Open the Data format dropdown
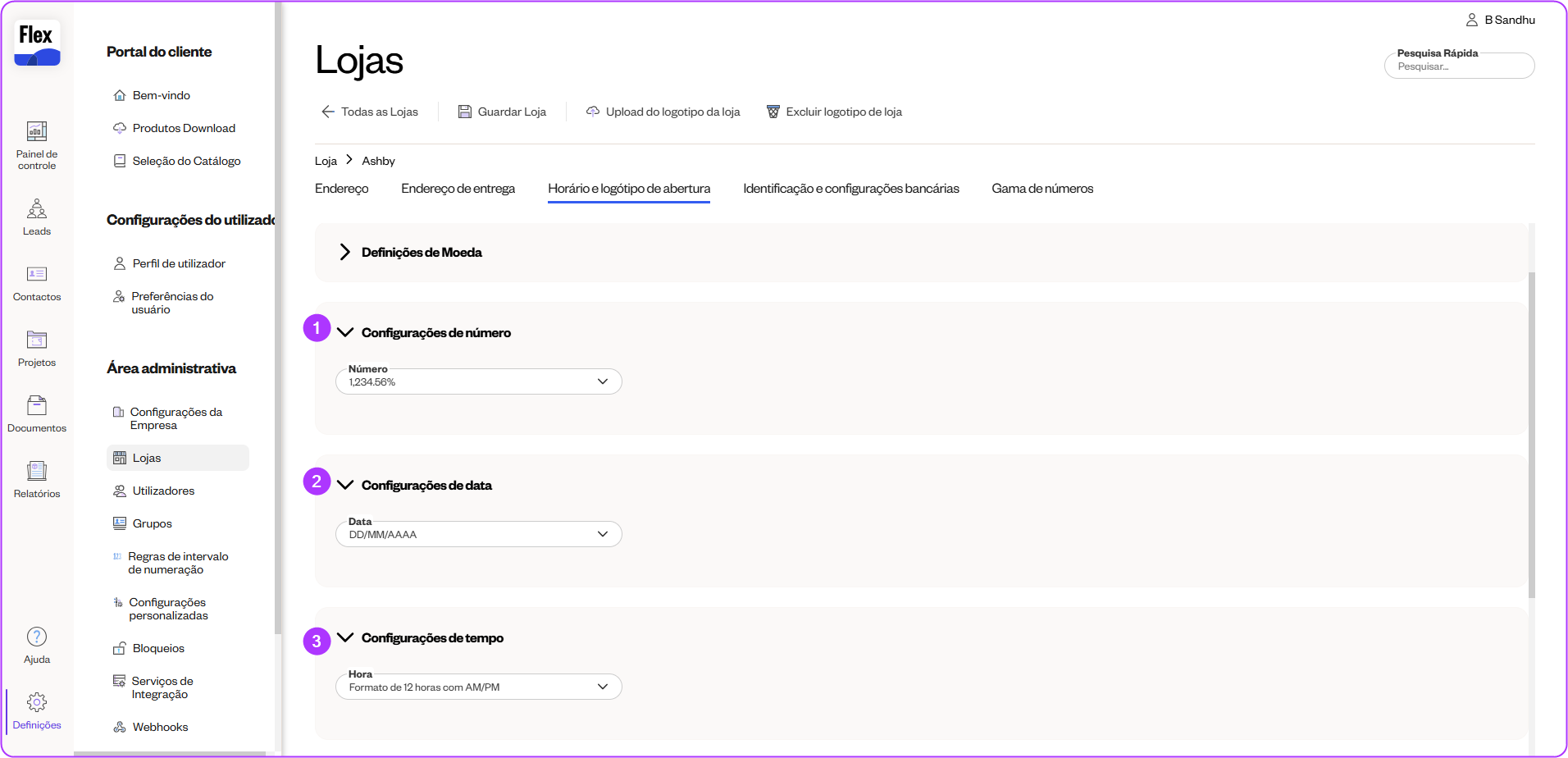The image size is (1568, 758). [x=479, y=535]
